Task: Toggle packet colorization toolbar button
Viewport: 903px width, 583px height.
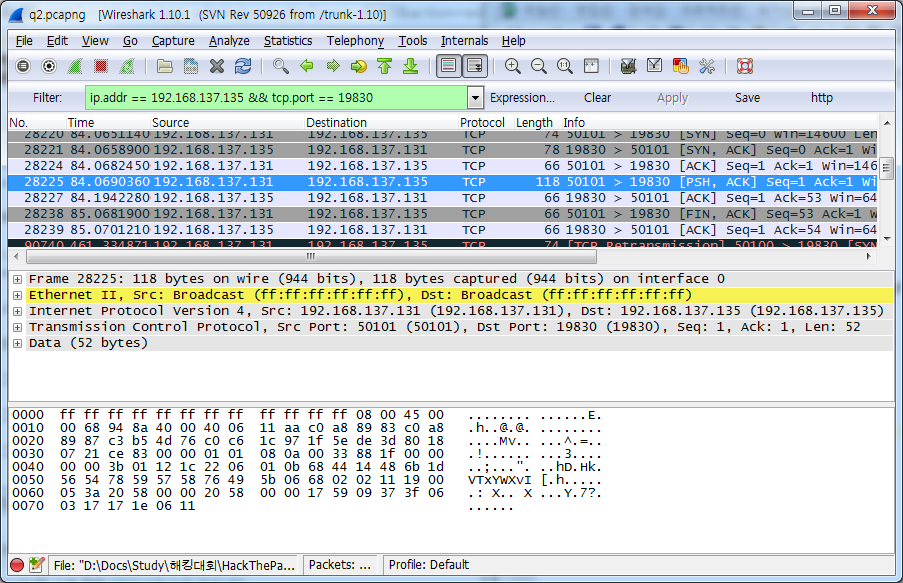Action: (449, 66)
